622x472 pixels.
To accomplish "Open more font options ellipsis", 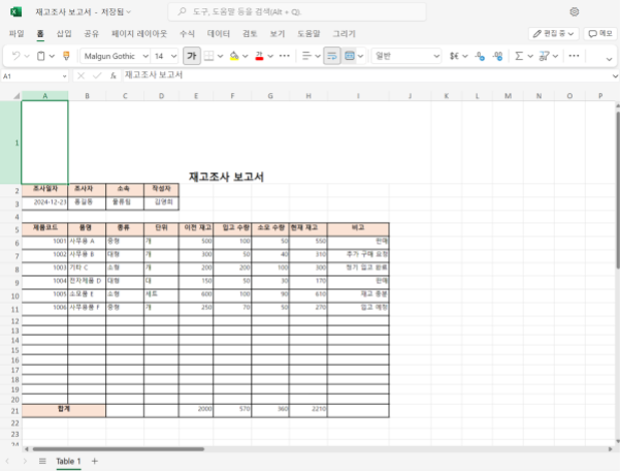I will tap(284, 56).
